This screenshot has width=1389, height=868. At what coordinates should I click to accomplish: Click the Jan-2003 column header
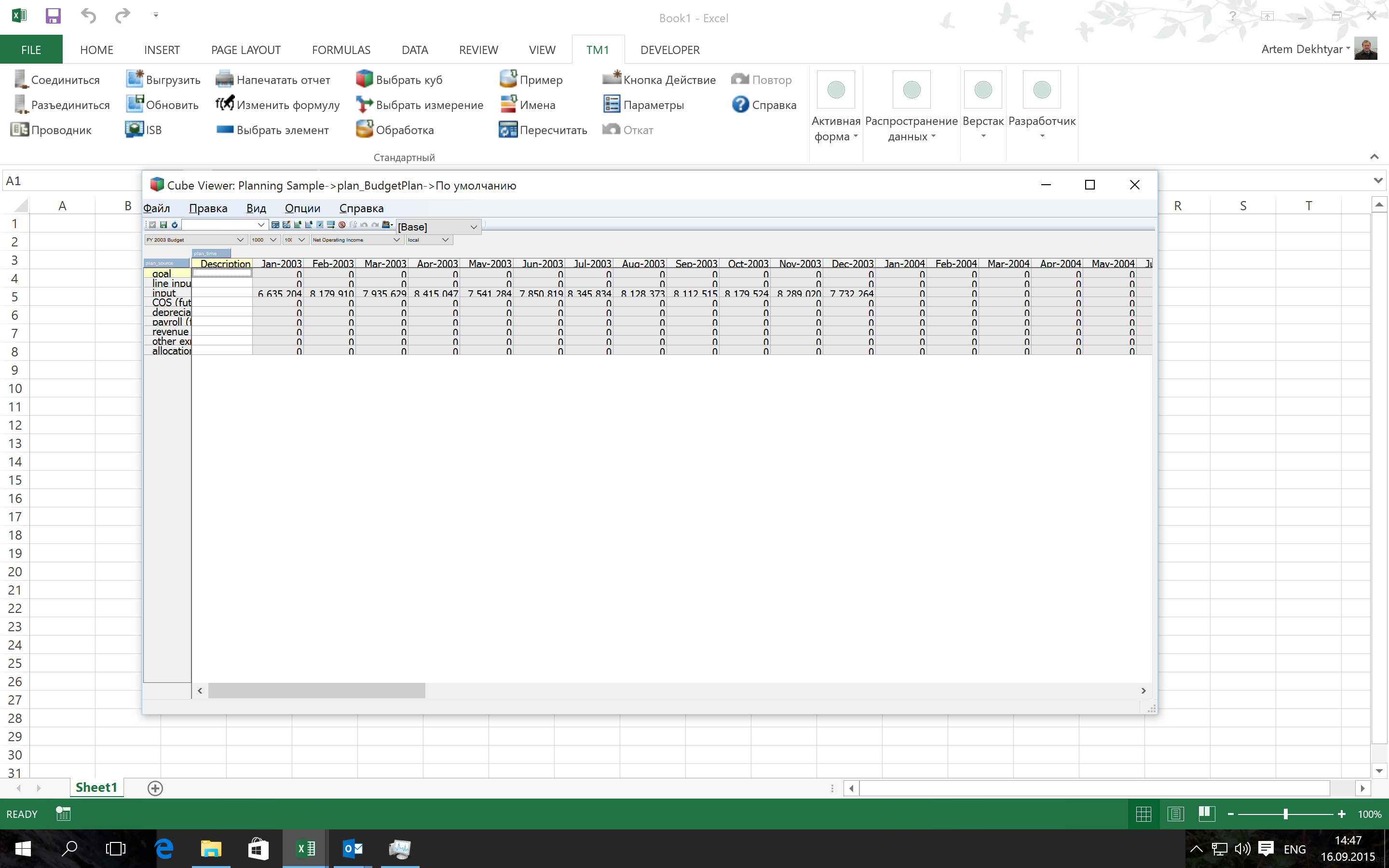pos(278,263)
